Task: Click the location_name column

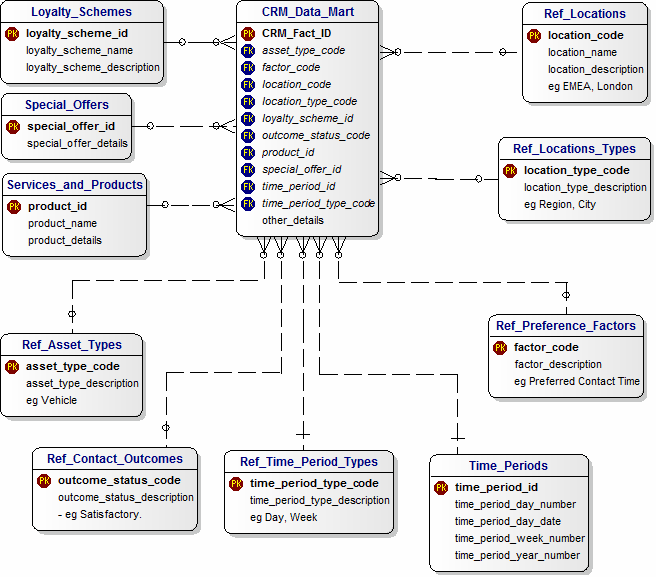Action: click(582, 53)
